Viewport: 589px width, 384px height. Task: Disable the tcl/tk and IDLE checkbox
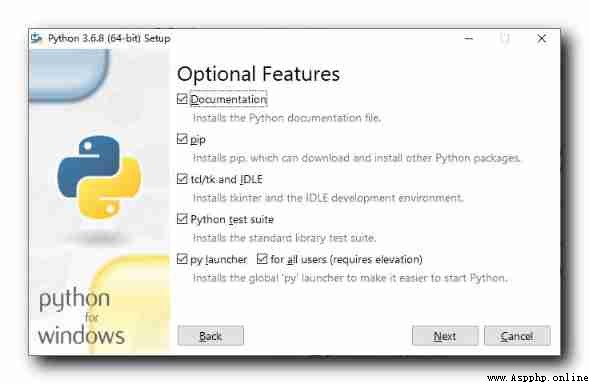182,179
